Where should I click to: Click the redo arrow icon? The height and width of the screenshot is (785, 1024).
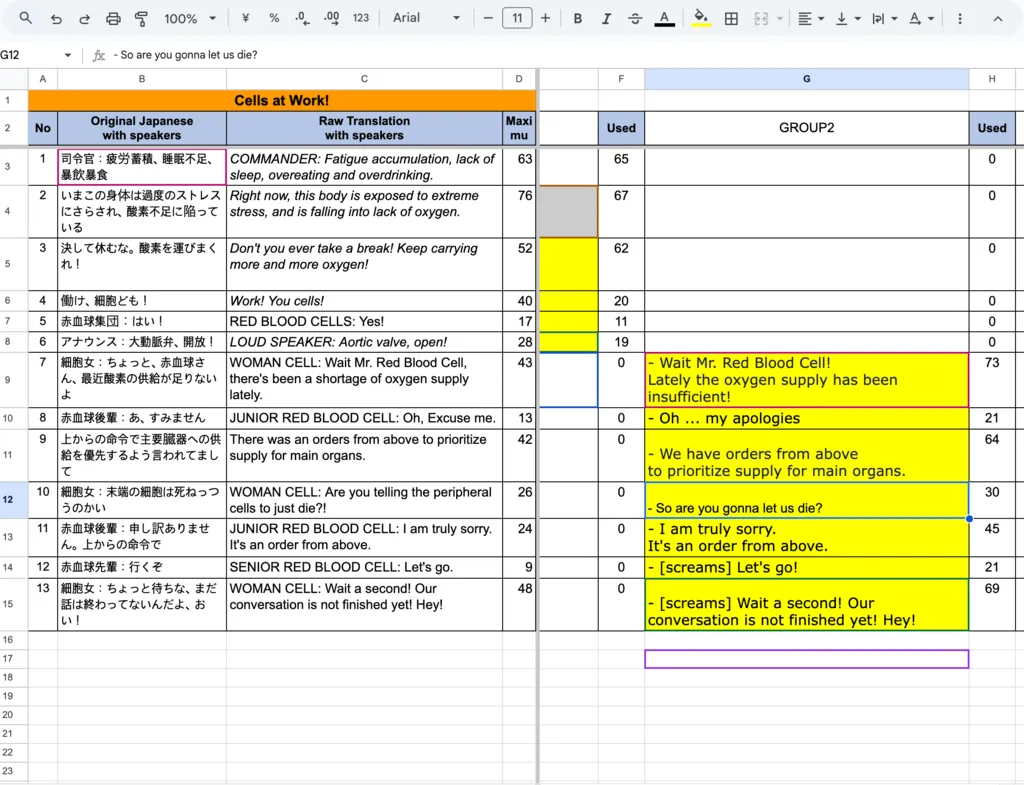click(x=84, y=18)
